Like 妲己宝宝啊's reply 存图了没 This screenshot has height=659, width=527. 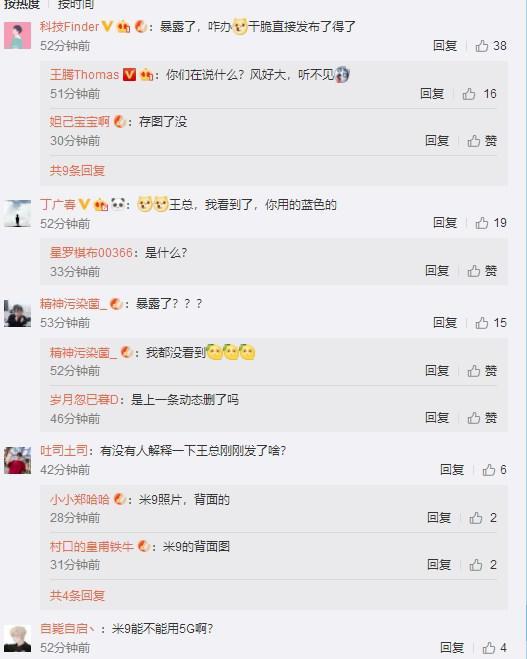482,141
